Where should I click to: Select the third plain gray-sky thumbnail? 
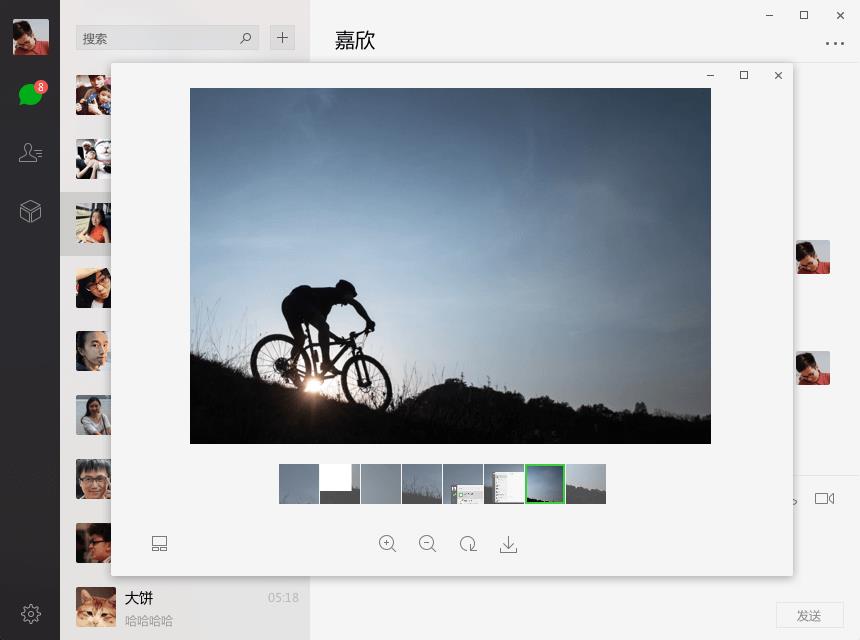pyautogui.click(x=381, y=484)
